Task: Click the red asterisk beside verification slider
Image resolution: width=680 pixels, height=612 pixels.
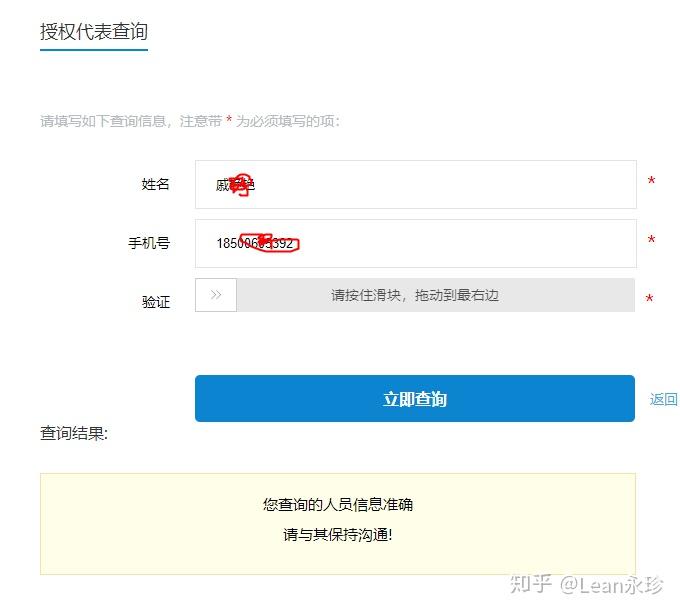Action: click(649, 299)
